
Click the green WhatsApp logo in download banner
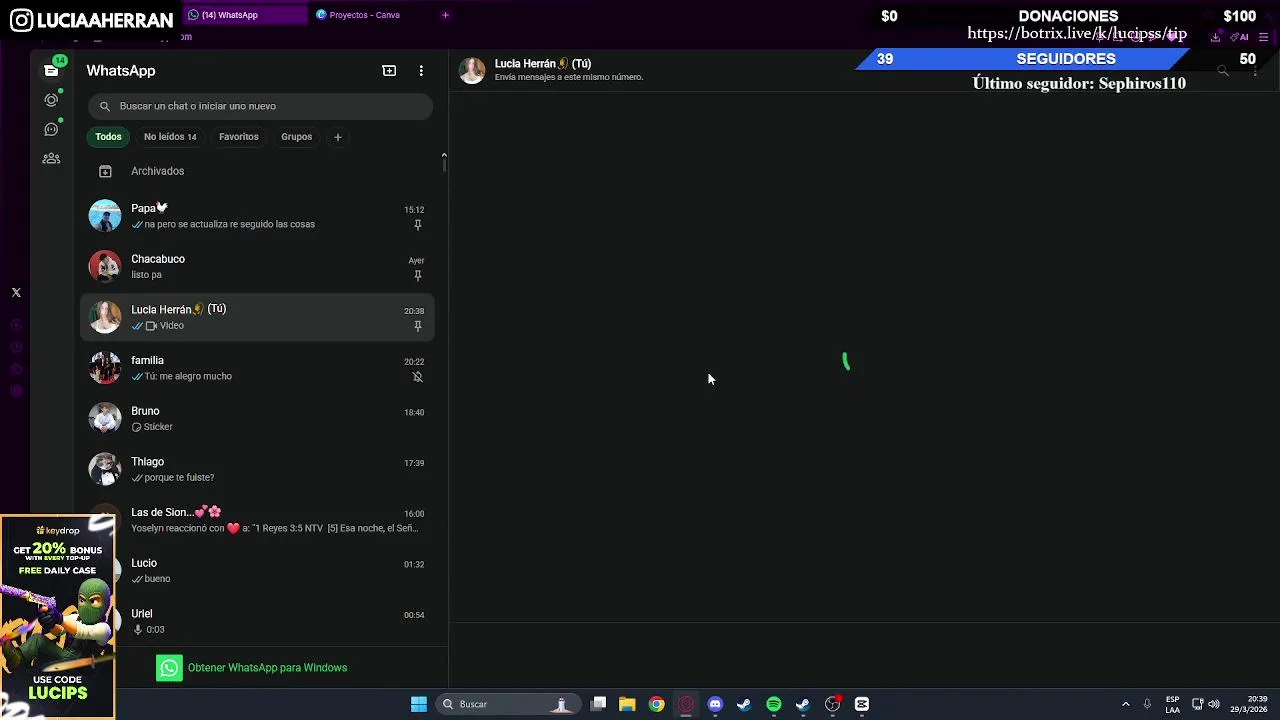coord(169,668)
